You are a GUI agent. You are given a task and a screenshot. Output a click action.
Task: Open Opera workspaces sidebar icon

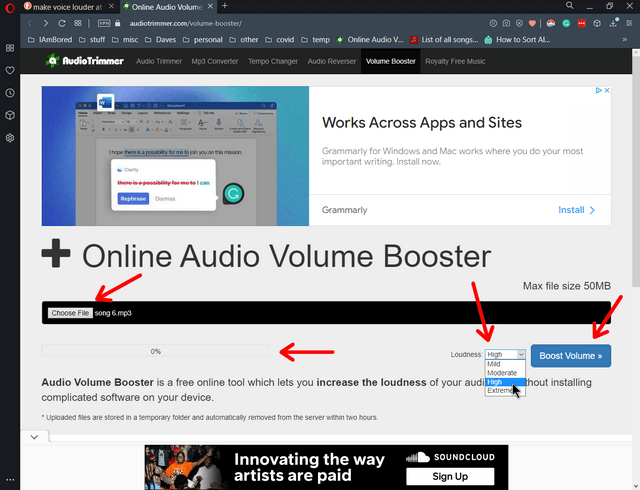click(x=10, y=48)
